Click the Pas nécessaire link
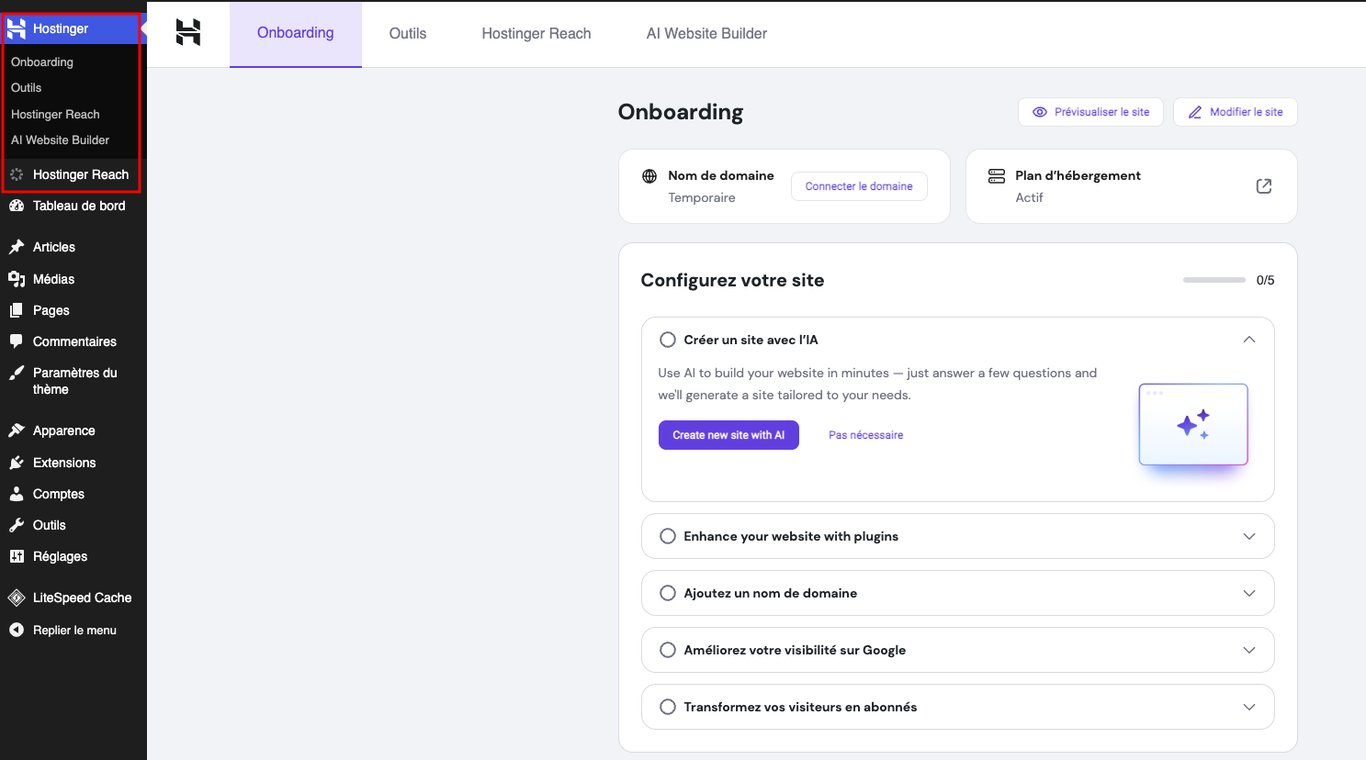Viewport: 1366px width, 760px height. pos(866,435)
